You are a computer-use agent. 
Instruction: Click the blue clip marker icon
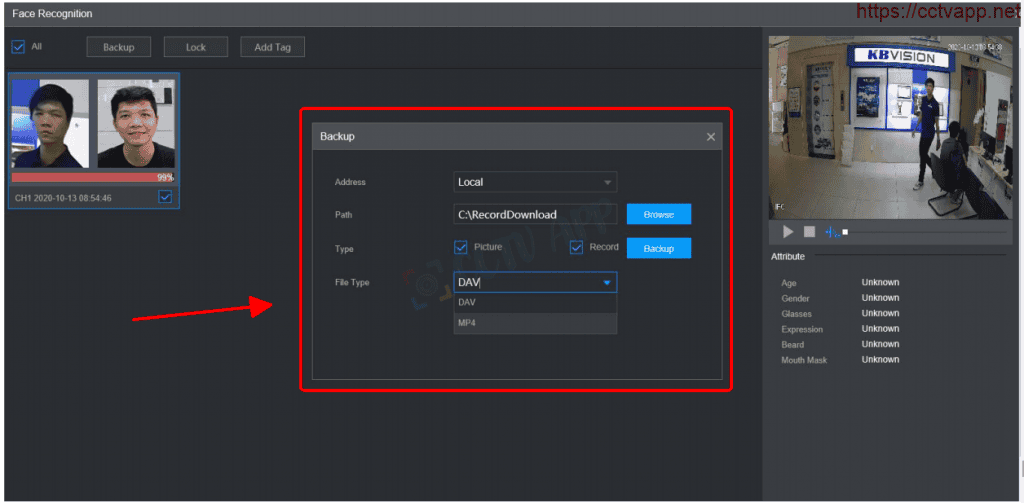tap(831, 232)
